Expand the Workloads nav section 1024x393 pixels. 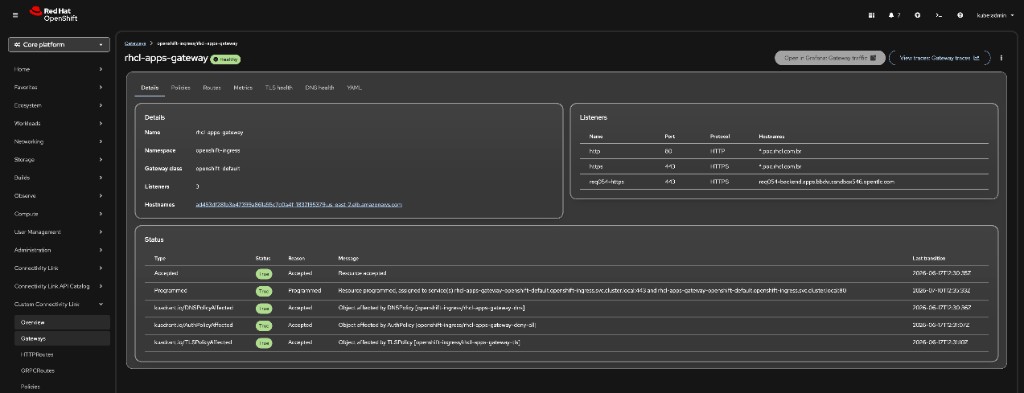click(59, 123)
